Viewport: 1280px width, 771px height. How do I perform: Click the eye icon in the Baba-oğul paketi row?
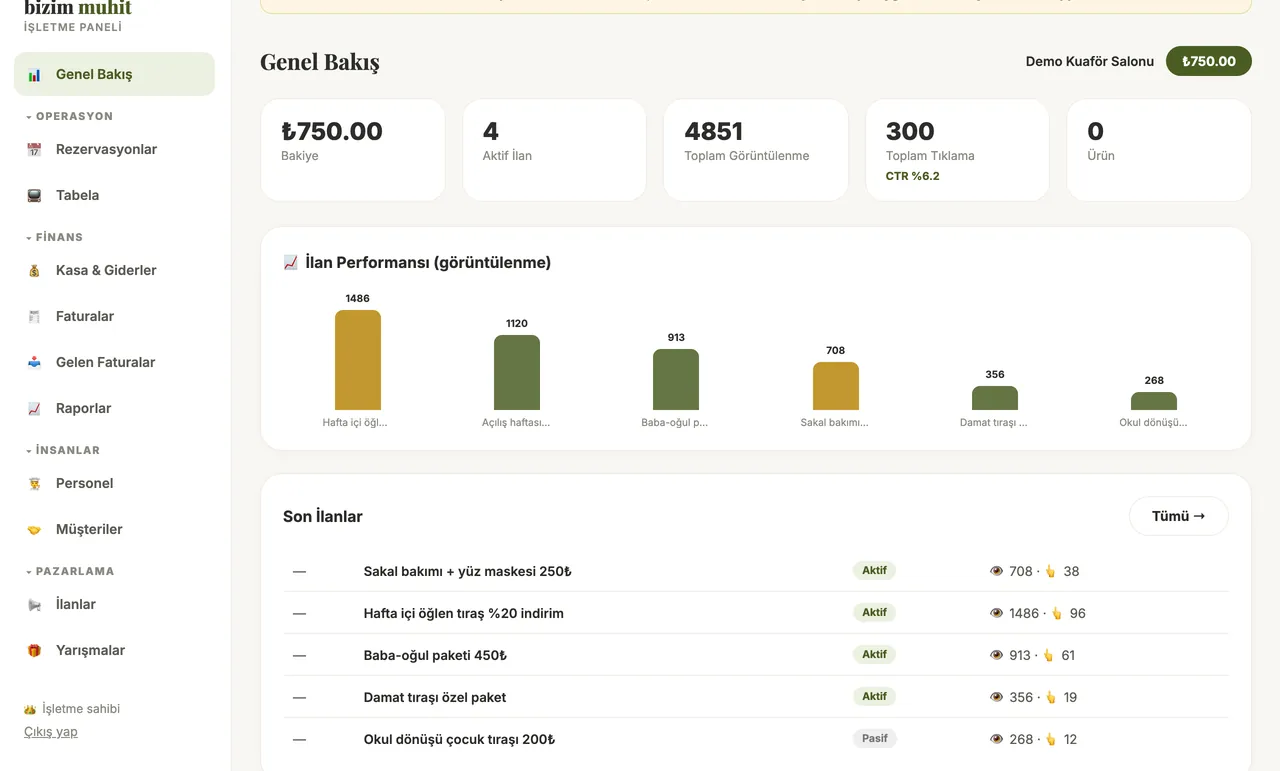point(996,655)
